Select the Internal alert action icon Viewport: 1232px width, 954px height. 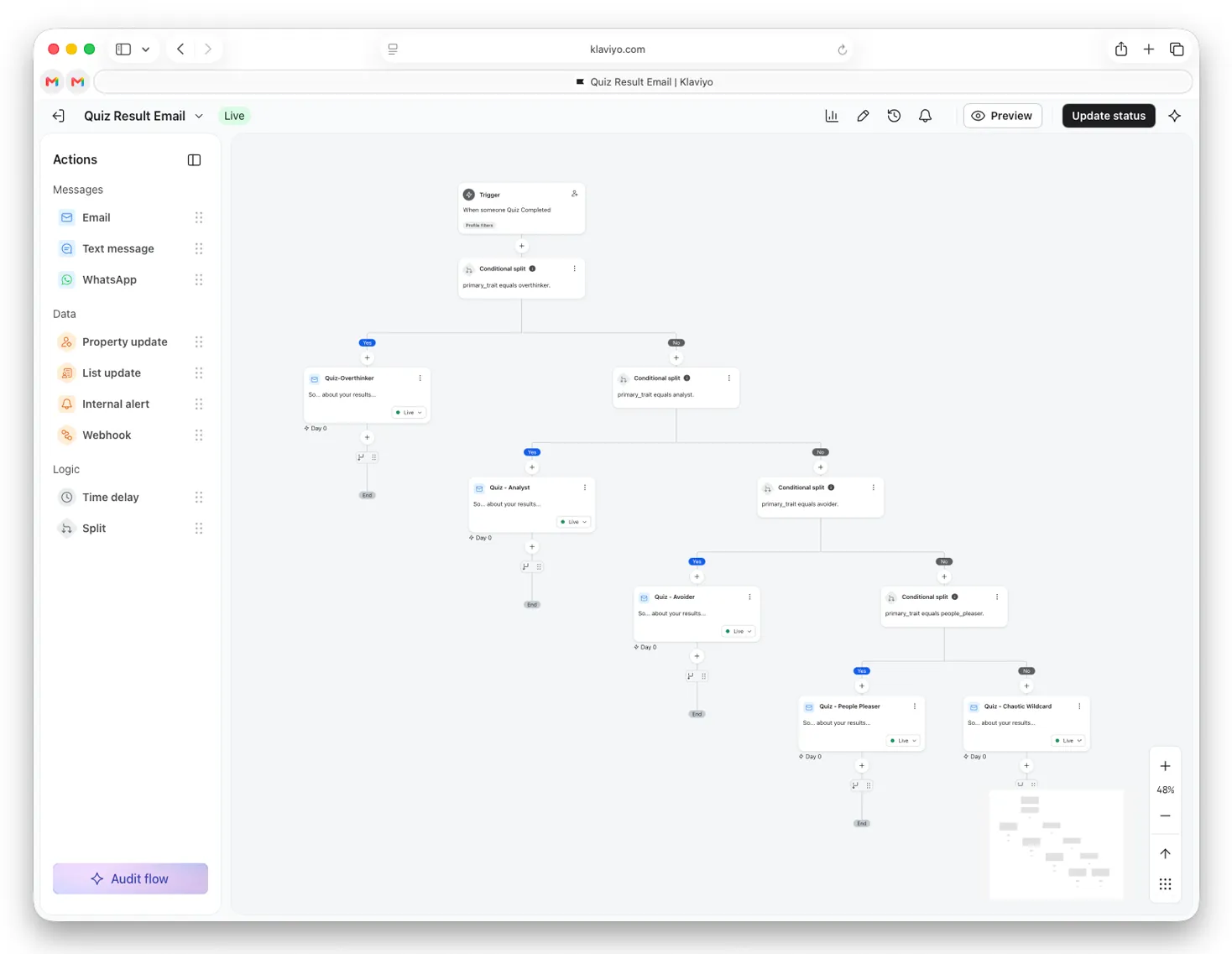(x=66, y=404)
